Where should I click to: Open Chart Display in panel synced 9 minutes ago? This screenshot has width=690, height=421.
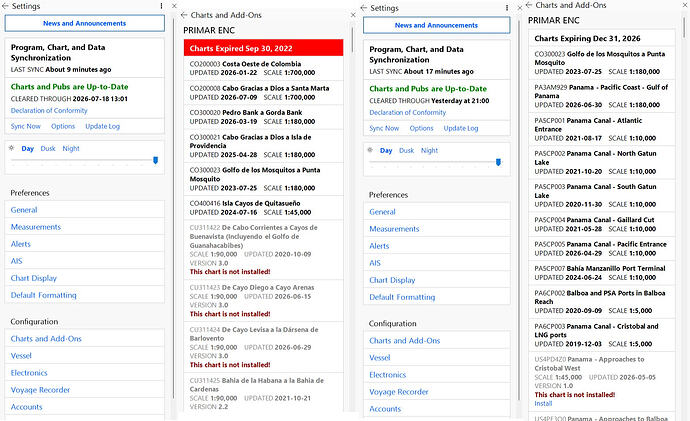click(x=84, y=278)
